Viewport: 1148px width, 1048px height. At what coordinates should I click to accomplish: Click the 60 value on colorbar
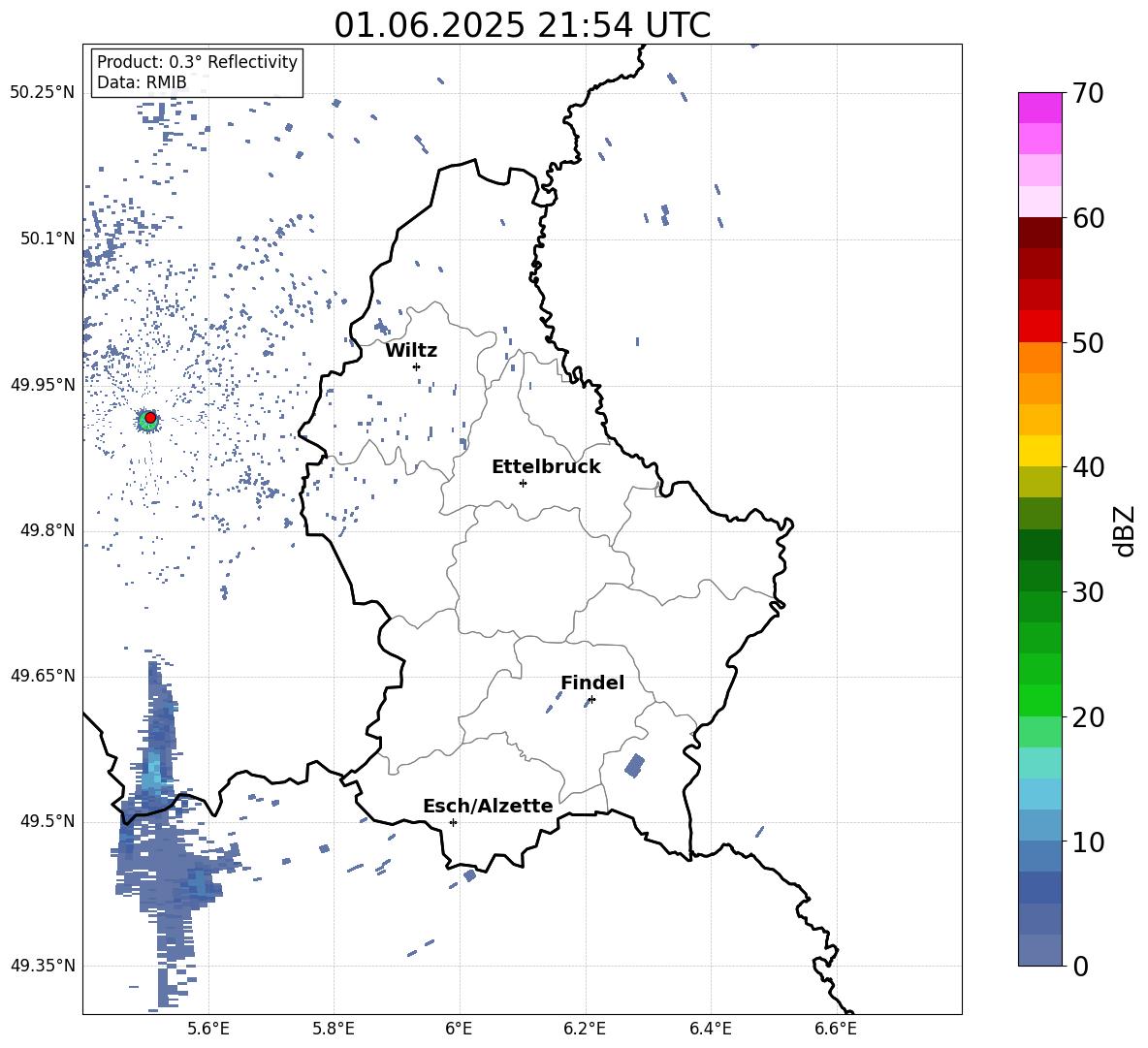1088,218
